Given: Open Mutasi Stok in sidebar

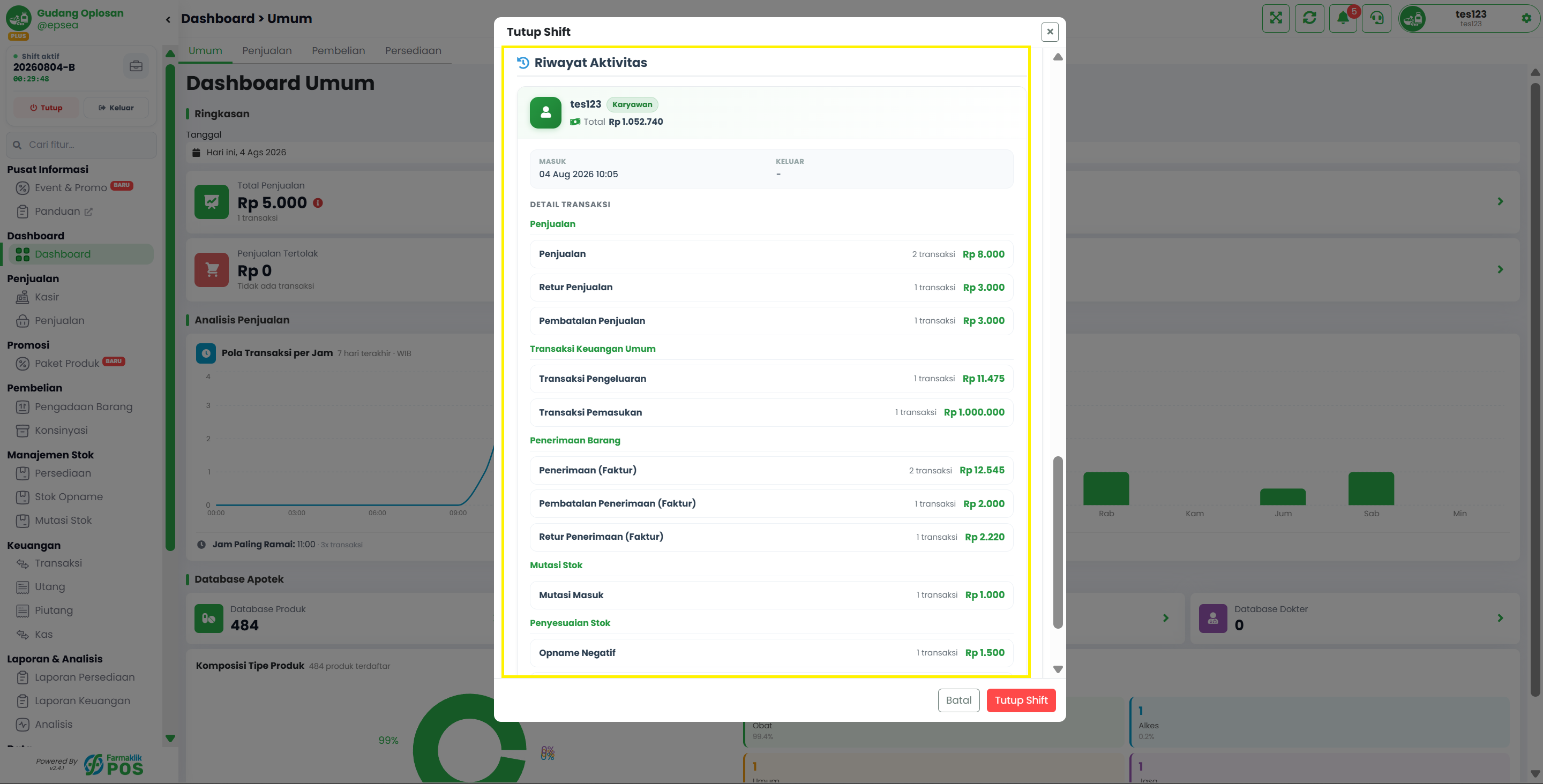Looking at the screenshot, I should point(63,521).
